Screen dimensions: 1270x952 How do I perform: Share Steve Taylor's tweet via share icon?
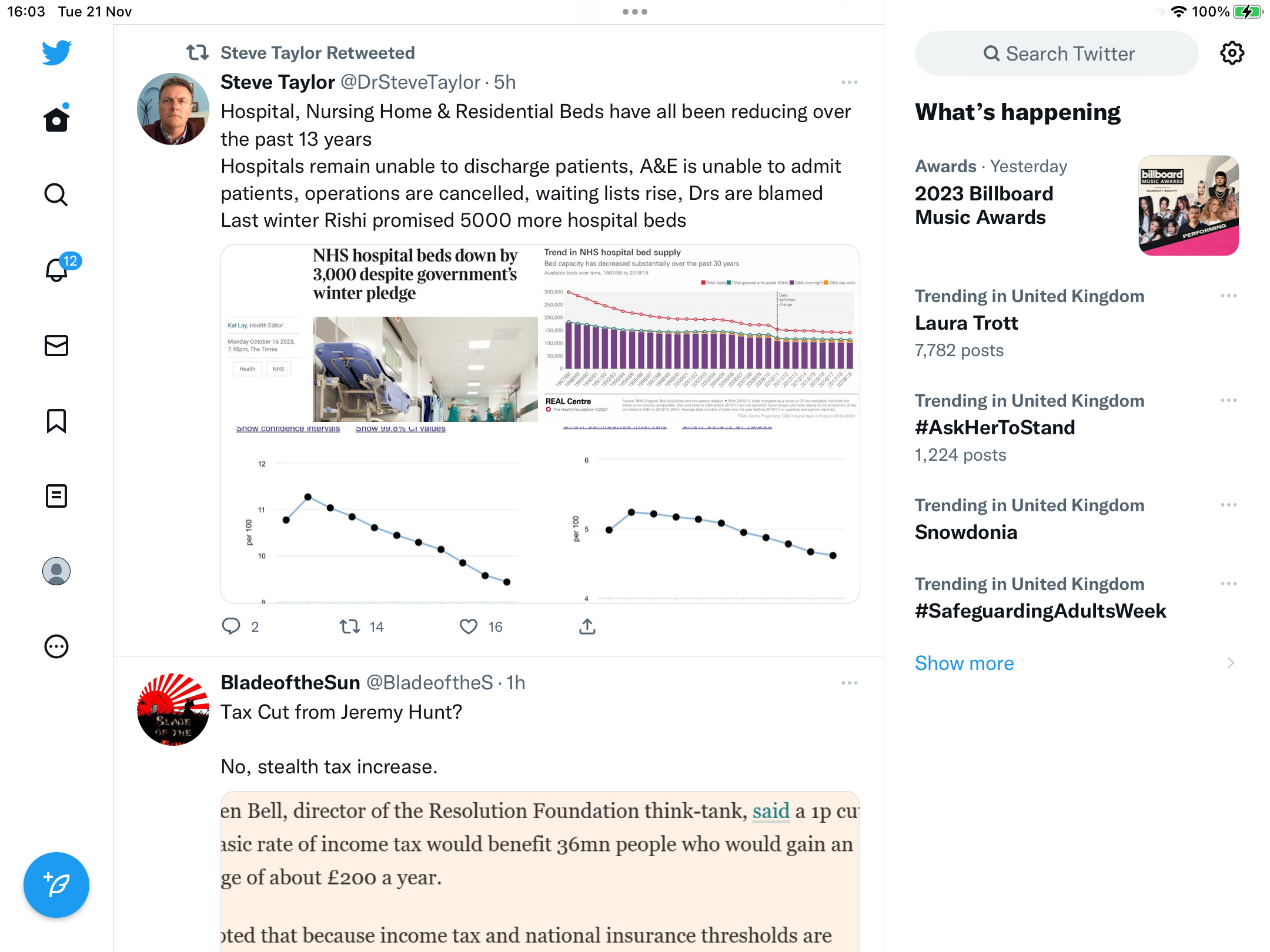click(587, 627)
